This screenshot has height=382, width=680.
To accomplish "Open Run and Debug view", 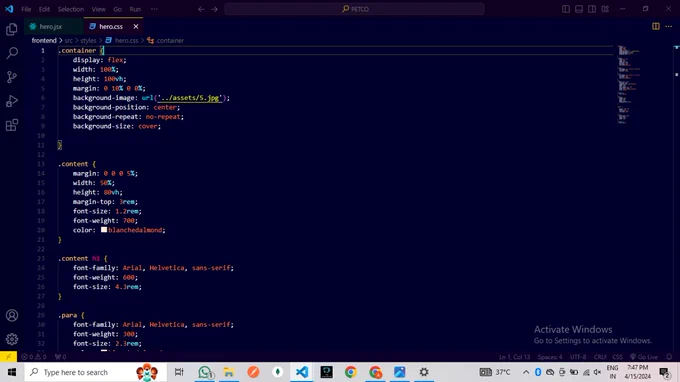I will pyautogui.click(x=12, y=101).
